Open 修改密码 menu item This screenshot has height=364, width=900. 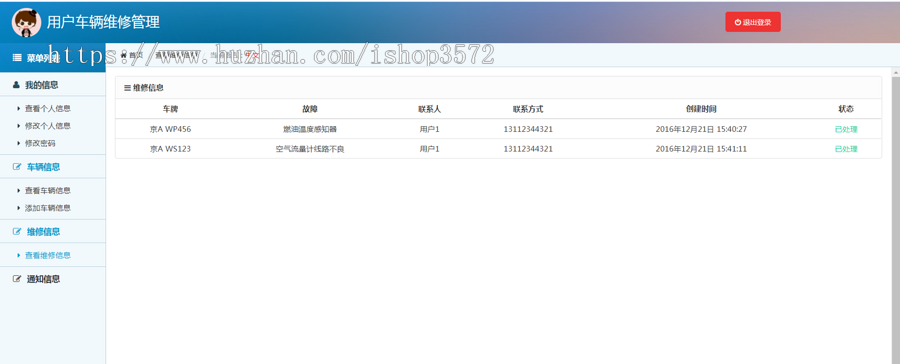(40, 144)
